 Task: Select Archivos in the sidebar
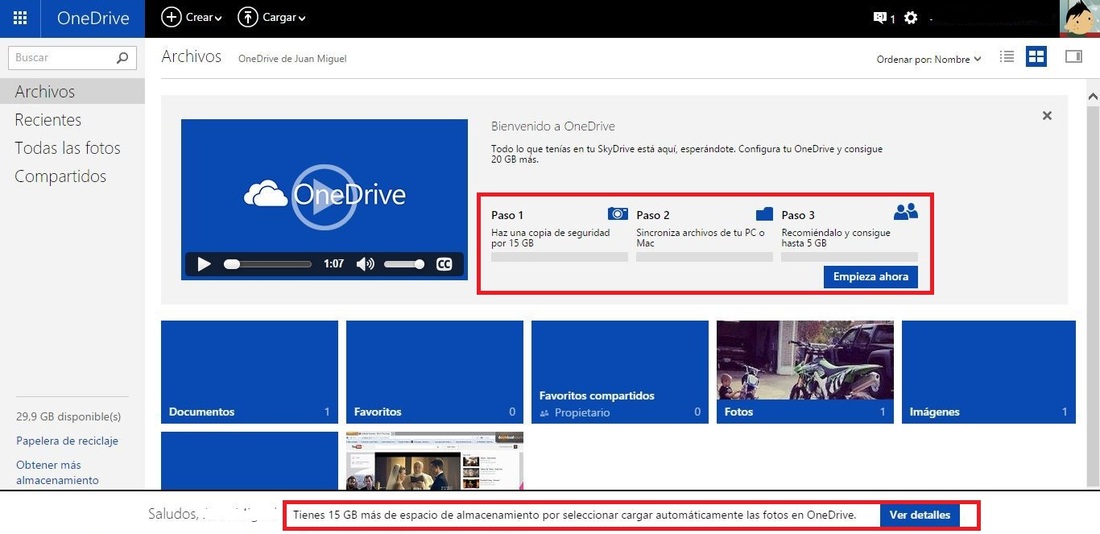(x=72, y=91)
